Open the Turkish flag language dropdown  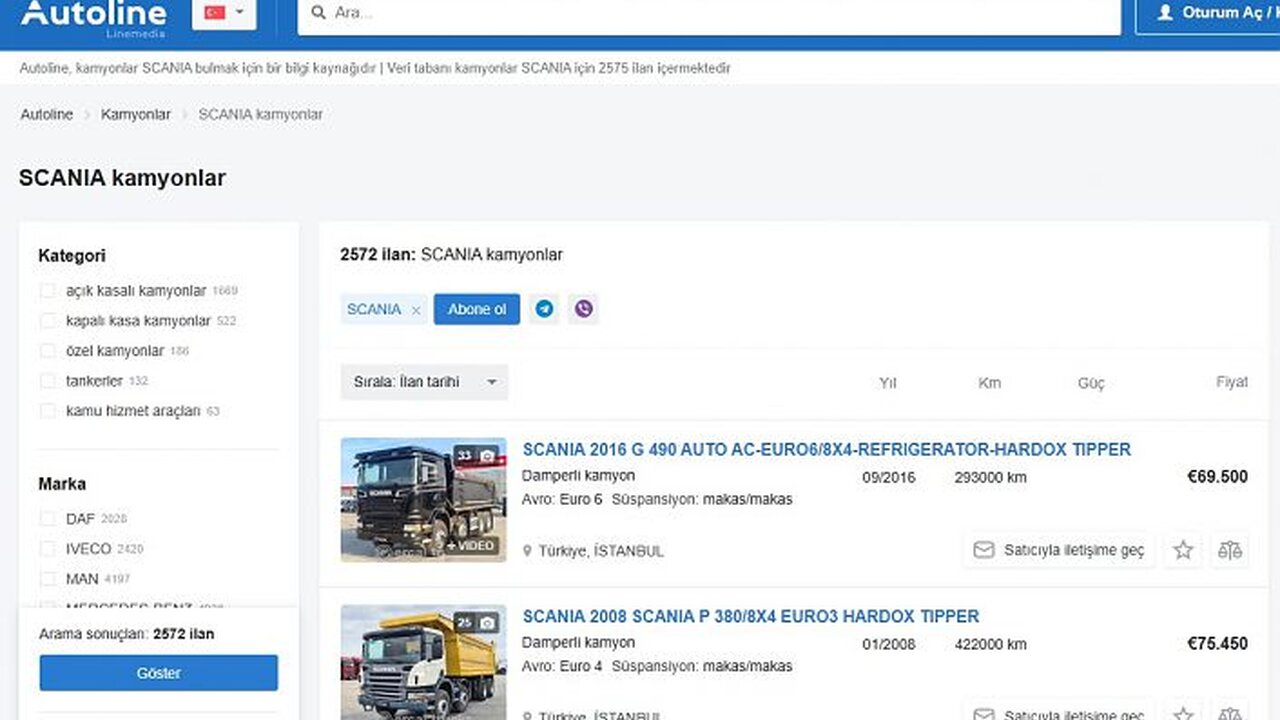(224, 13)
